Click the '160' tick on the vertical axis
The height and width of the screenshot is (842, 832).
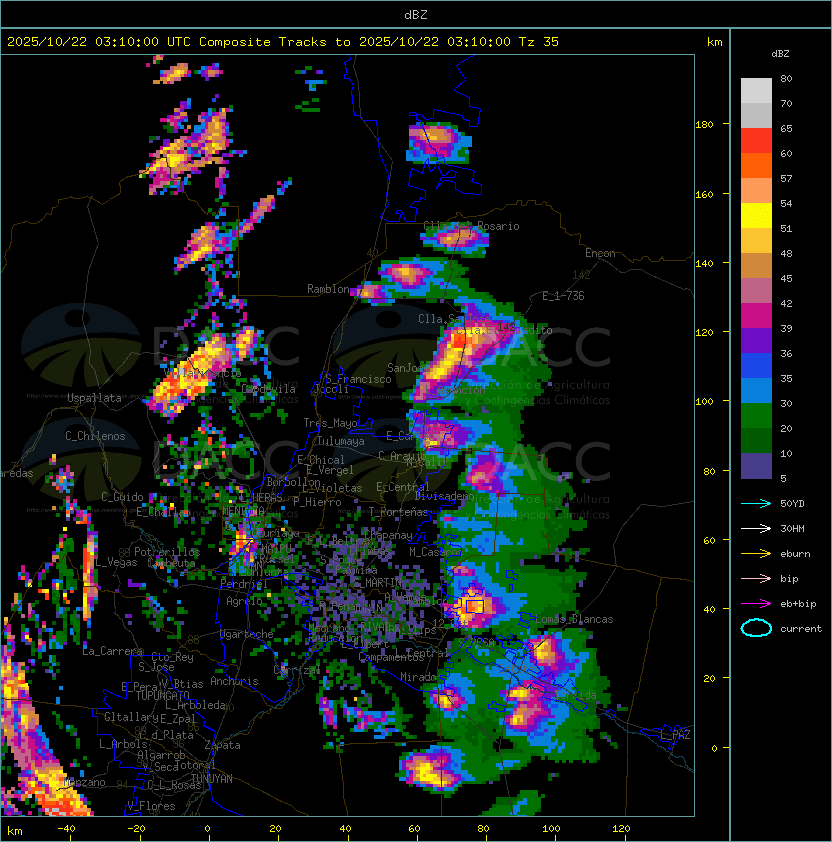pos(704,194)
